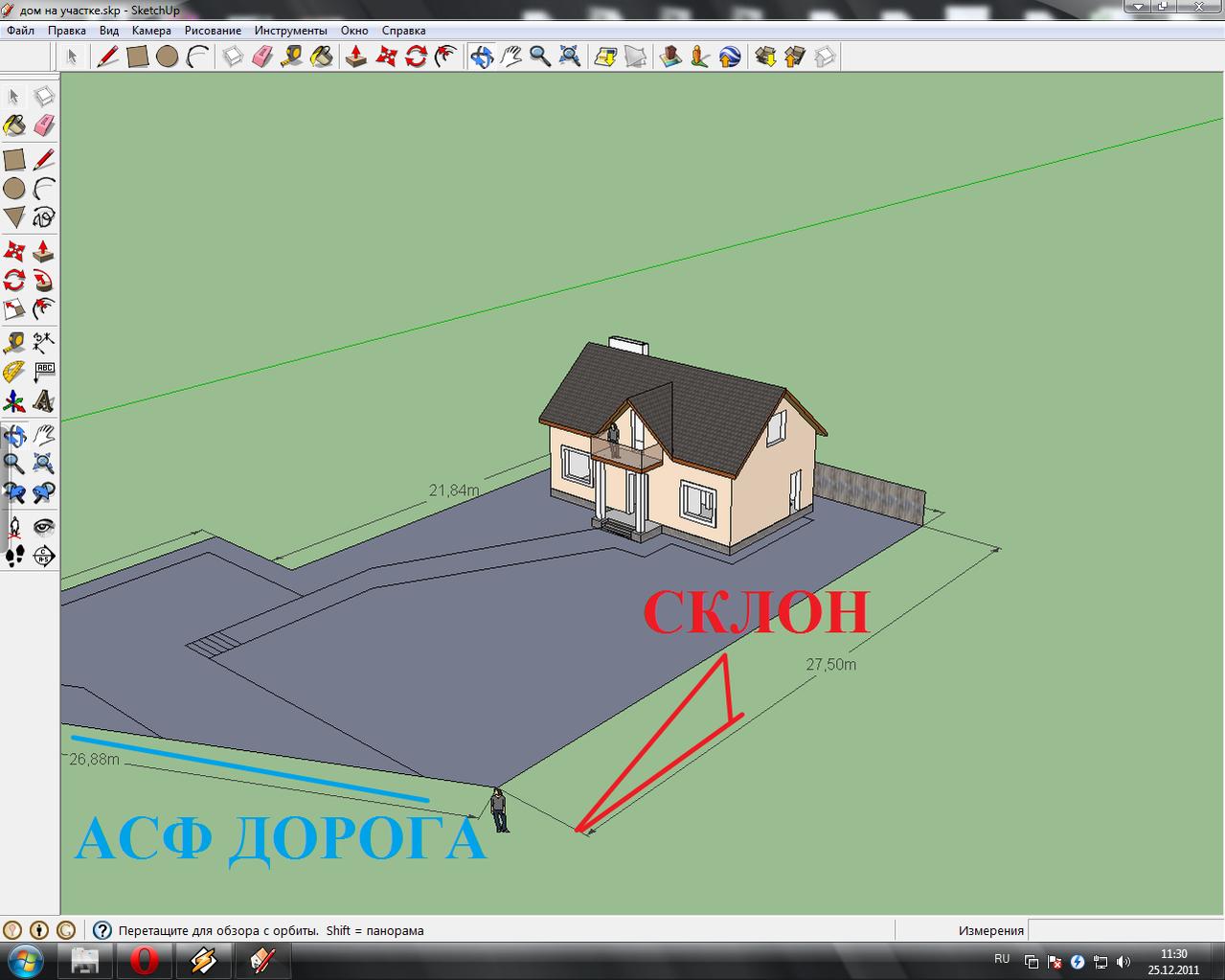Select the Paint Bucket in side toolbar
1225x980 pixels.
(x=14, y=125)
